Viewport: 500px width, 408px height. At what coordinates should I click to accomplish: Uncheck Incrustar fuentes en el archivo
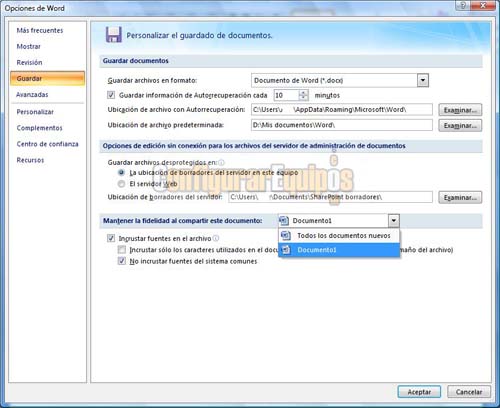click(111, 238)
